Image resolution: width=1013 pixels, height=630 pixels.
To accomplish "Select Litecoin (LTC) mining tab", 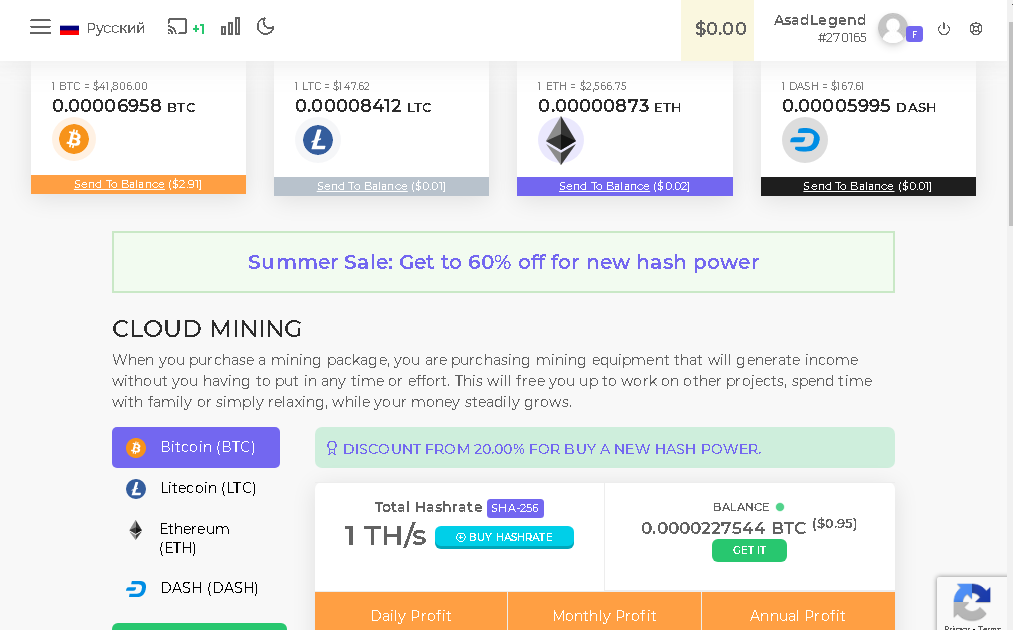I will pyautogui.click(x=196, y=488).
